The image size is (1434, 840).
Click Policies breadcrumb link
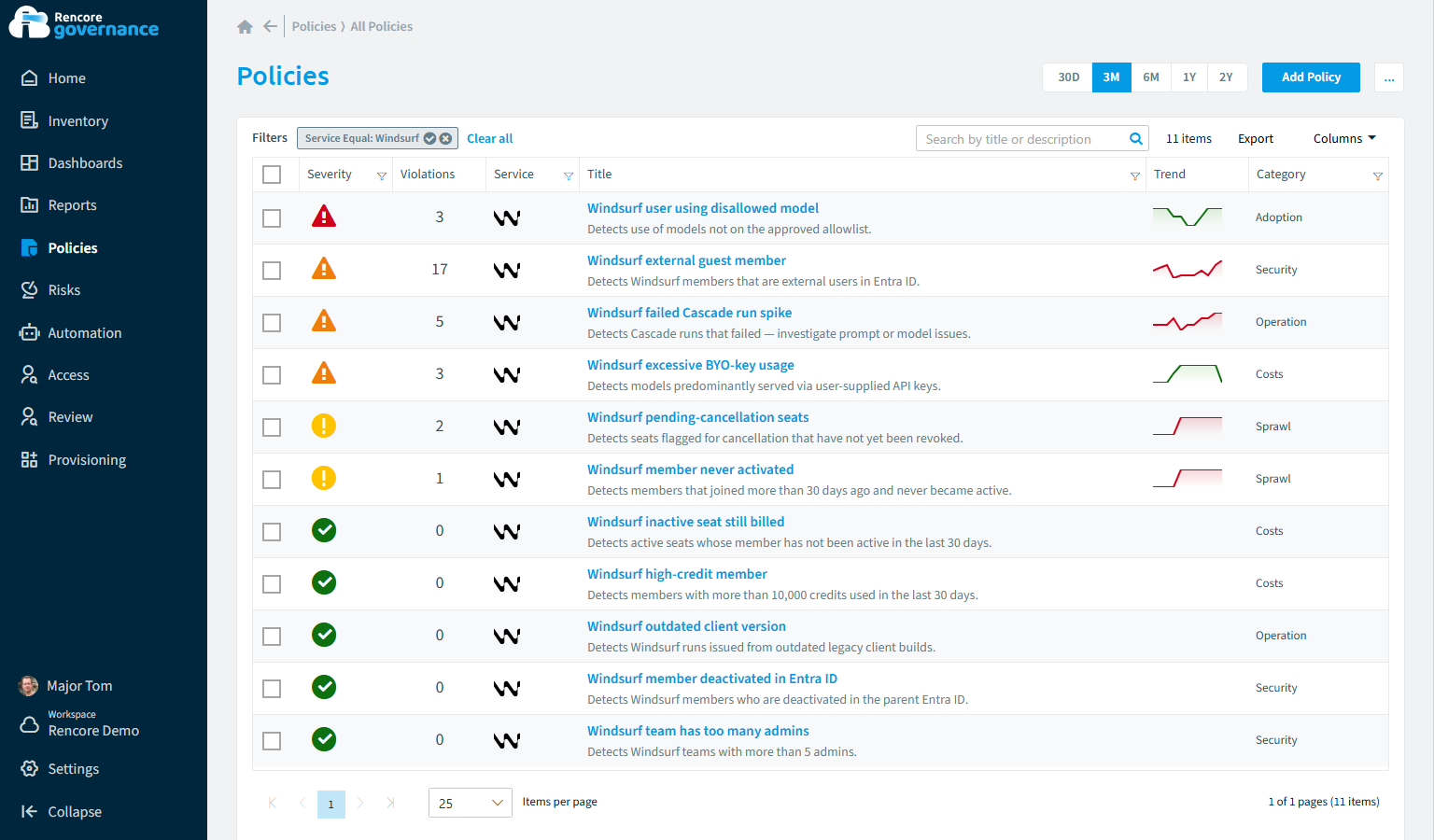[x=314, y=26]
